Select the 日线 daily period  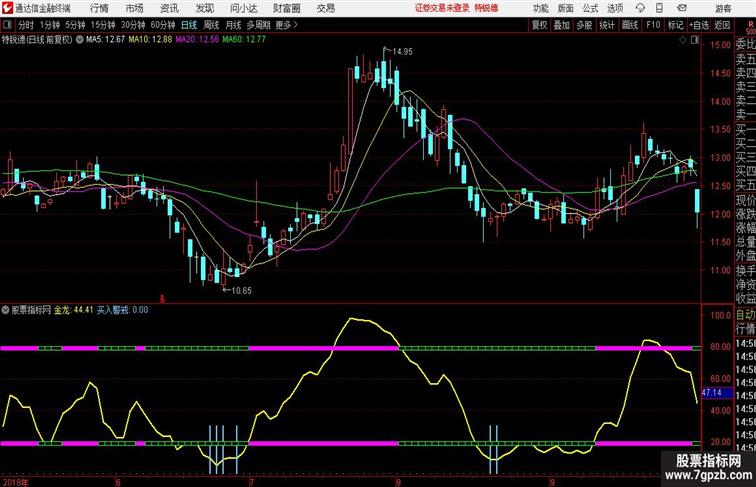coord(189,25)
